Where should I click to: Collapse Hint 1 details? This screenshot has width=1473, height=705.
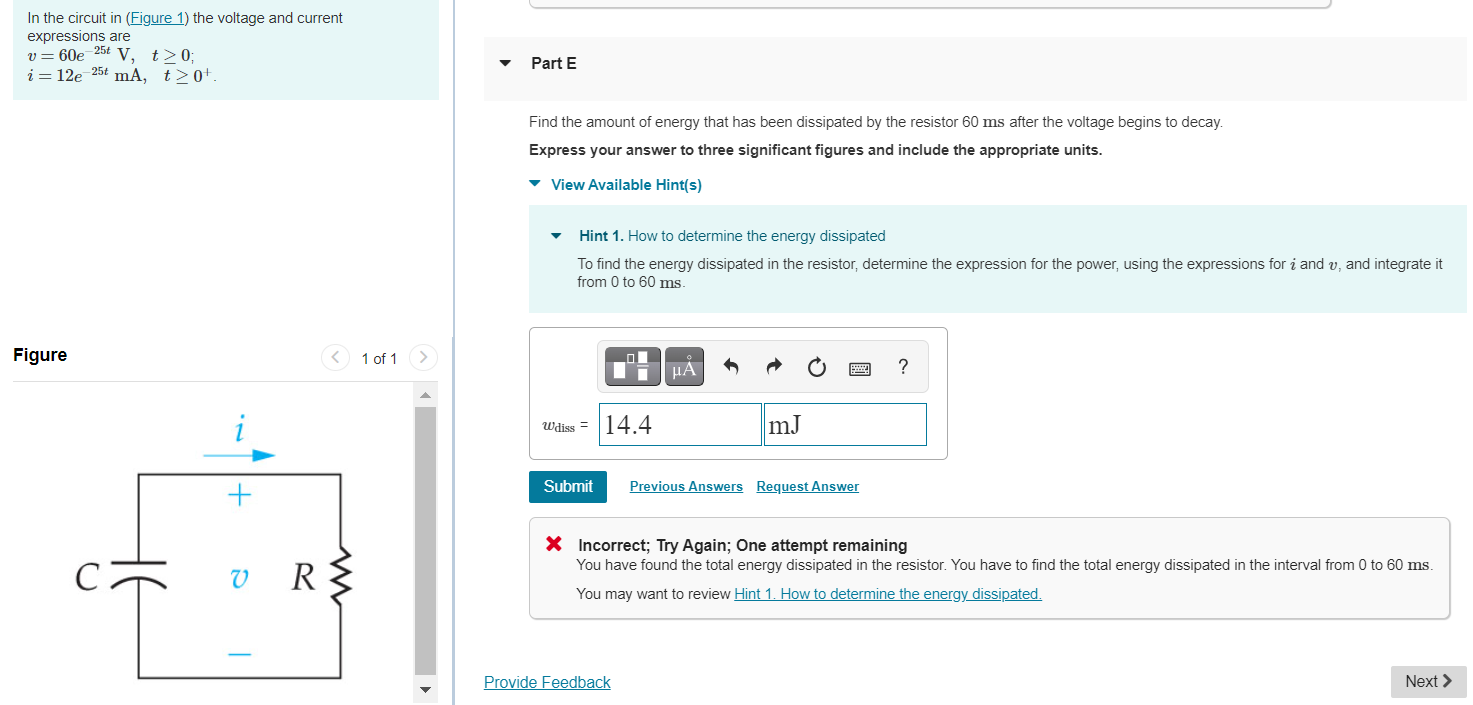[556, 237]
